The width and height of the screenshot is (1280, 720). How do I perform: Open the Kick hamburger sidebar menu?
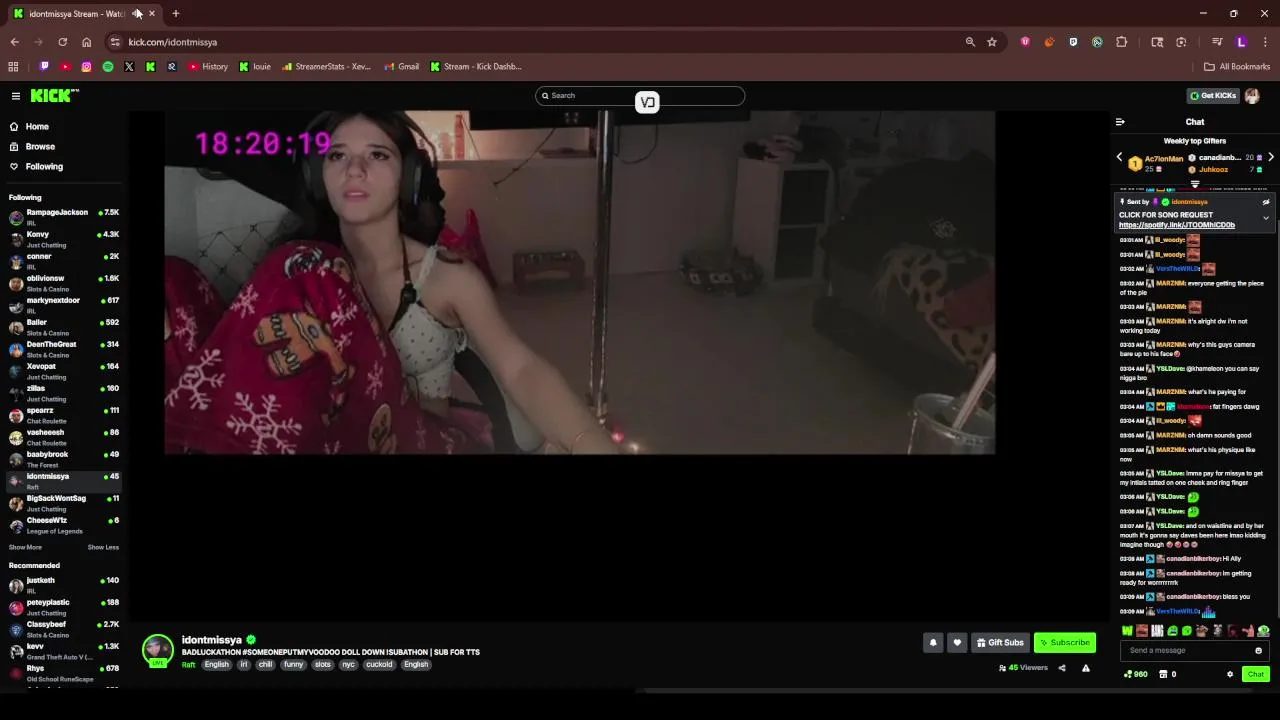16,96
